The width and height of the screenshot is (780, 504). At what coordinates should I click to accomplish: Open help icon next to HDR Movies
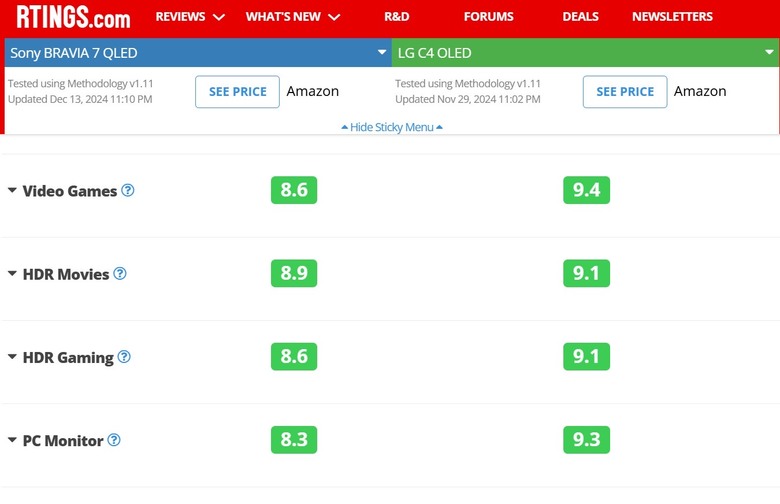point(120,273)
